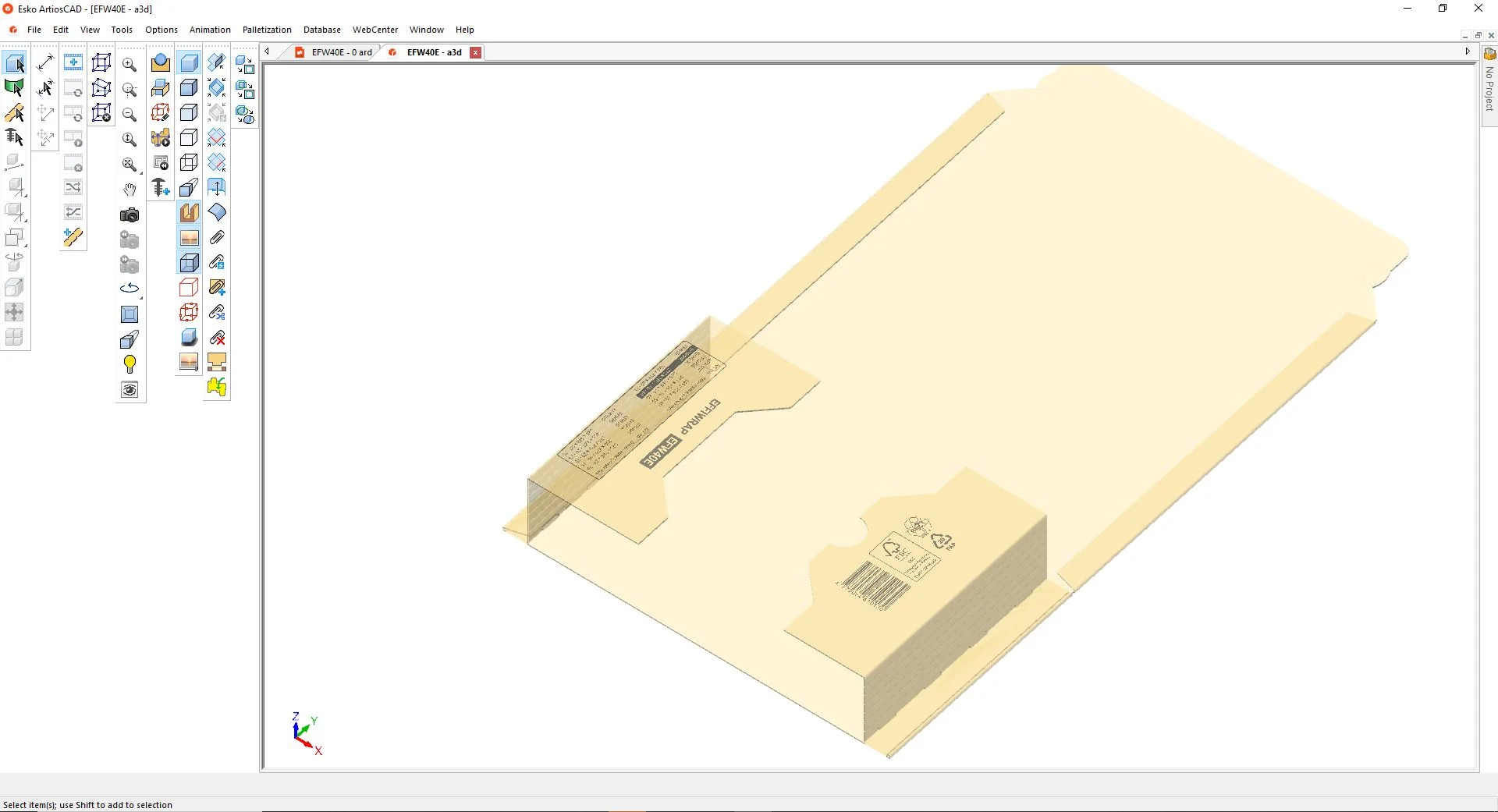Select the design selection arrow tool

[15, 63]
